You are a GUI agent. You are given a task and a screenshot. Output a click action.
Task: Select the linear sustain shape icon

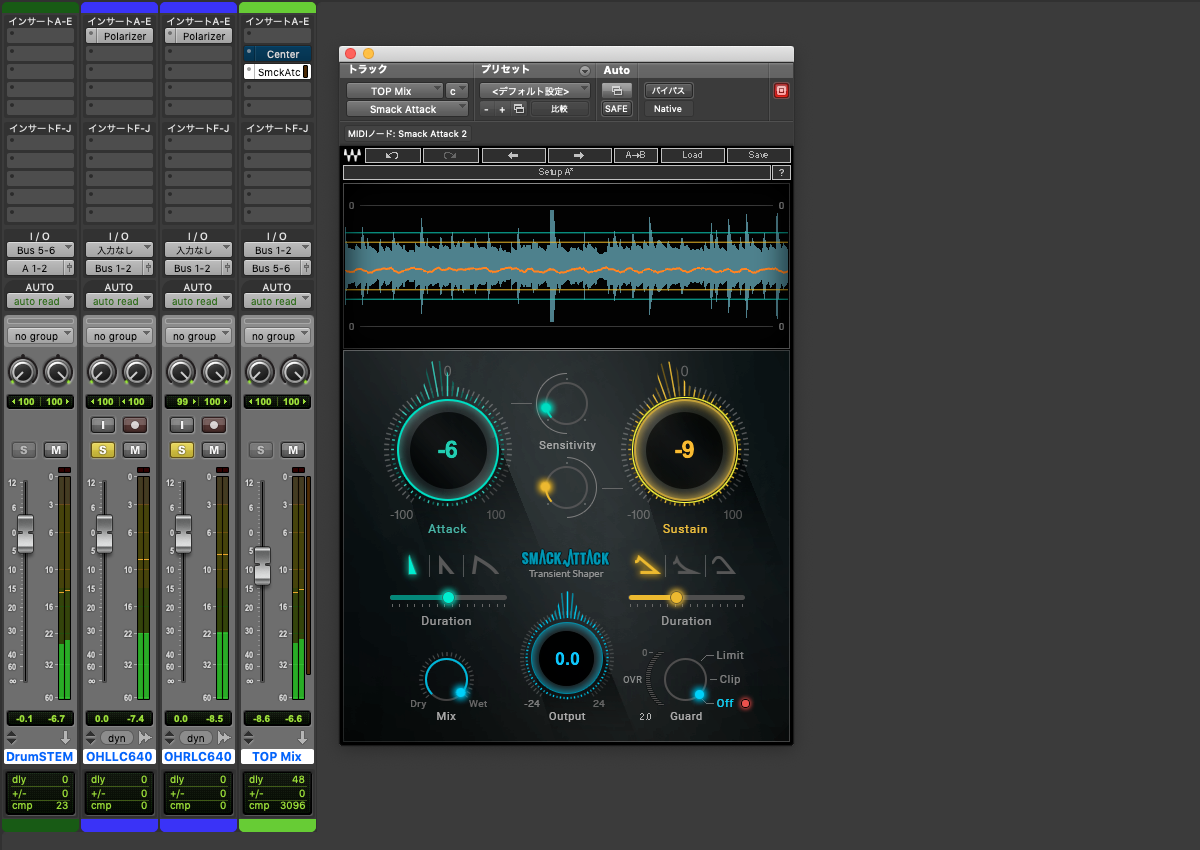tap(648, 566)
